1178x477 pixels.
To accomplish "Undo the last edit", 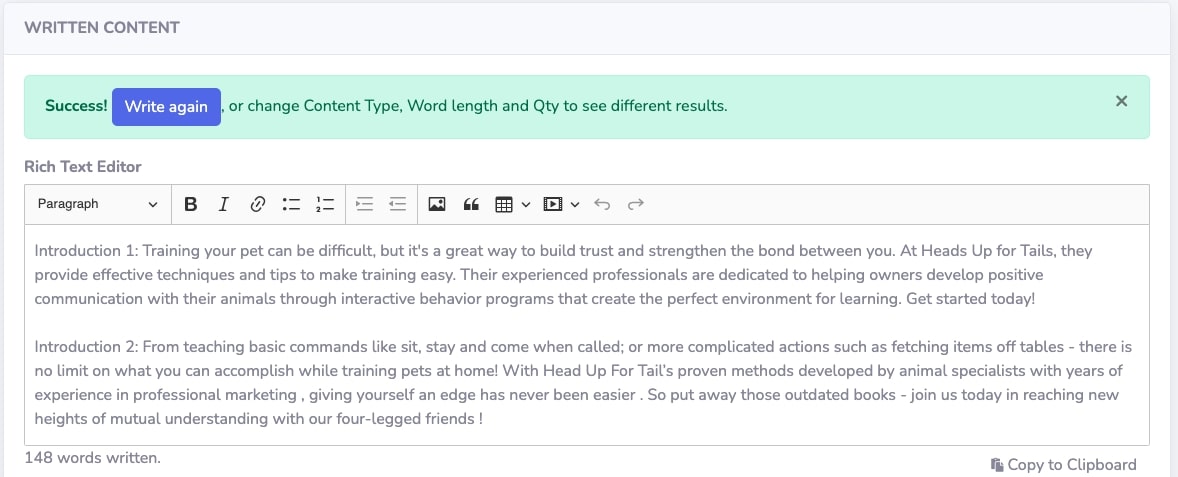I will click(x=602, y=204).
